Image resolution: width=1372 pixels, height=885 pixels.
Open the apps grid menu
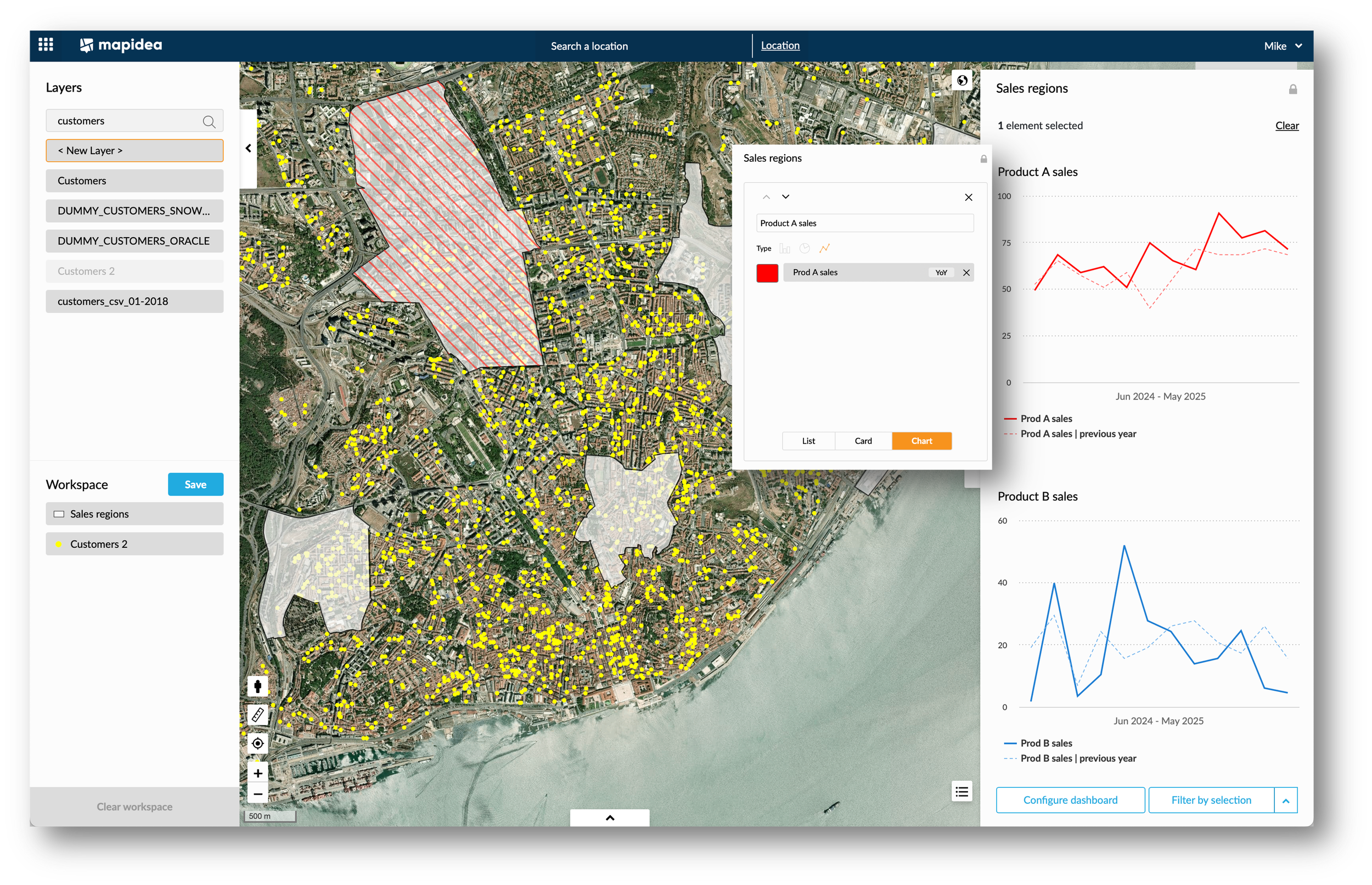pyautogui.click(x=46, y=45)
